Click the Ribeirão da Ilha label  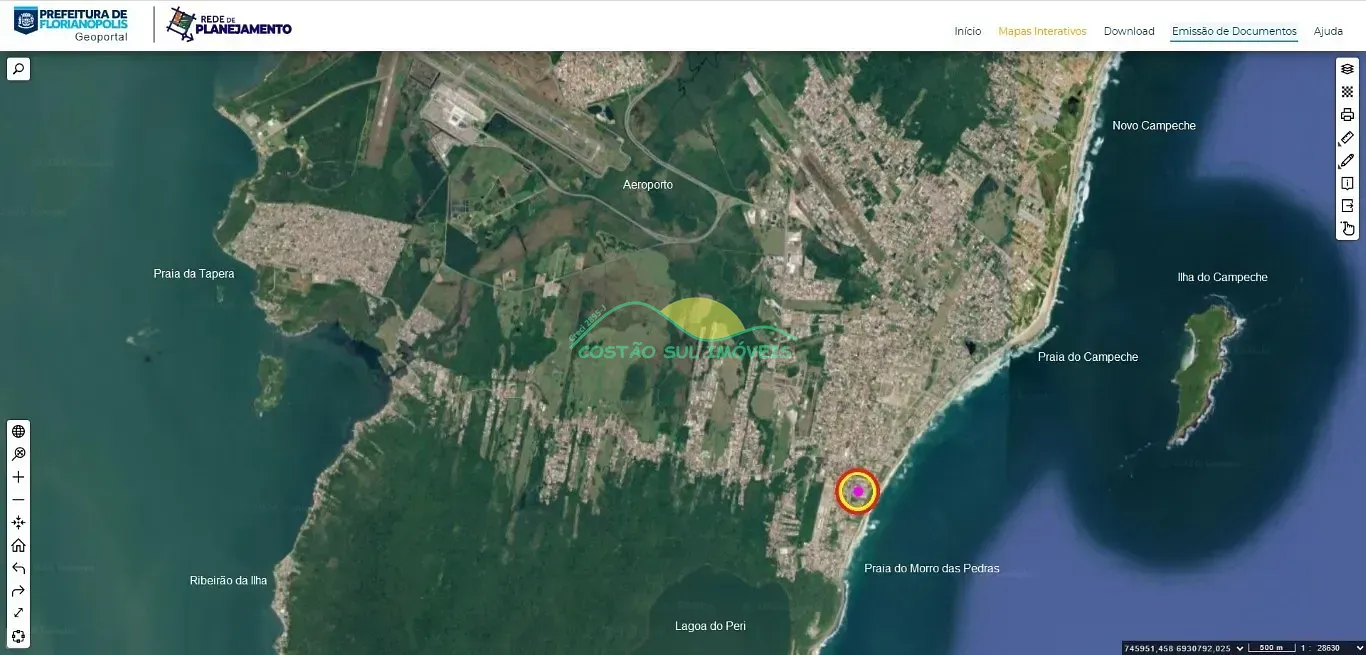[229, 580]
